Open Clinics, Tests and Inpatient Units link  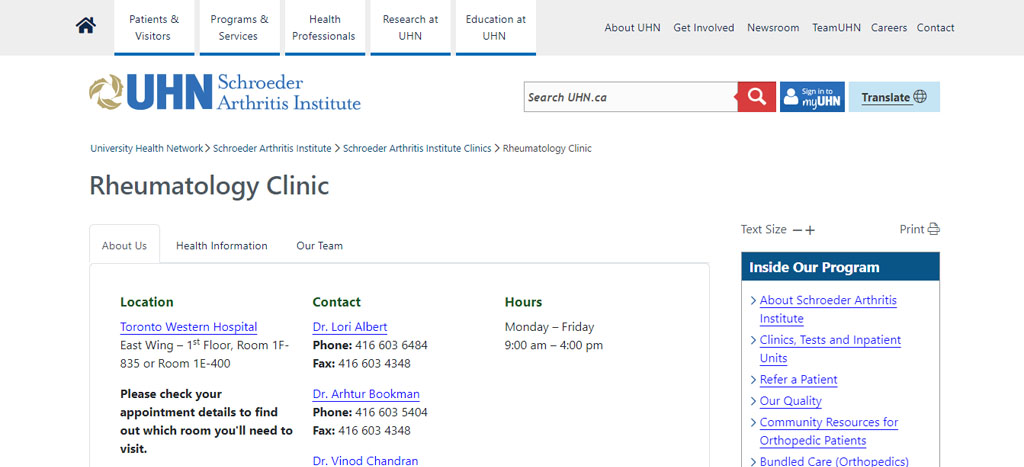(830, 349)
